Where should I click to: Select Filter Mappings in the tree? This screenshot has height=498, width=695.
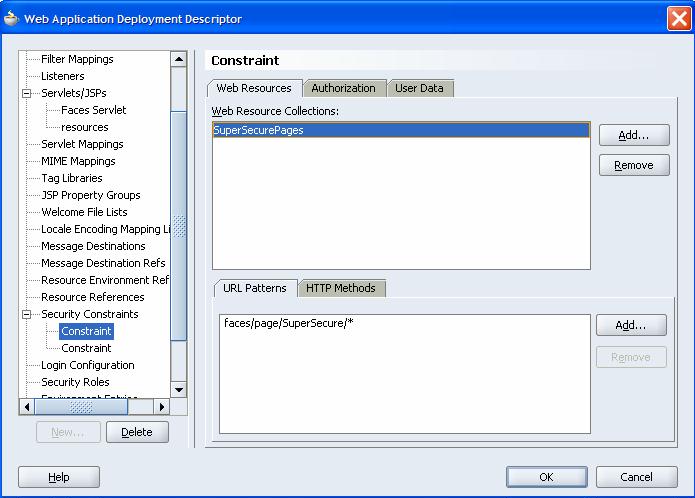[77, 59]
